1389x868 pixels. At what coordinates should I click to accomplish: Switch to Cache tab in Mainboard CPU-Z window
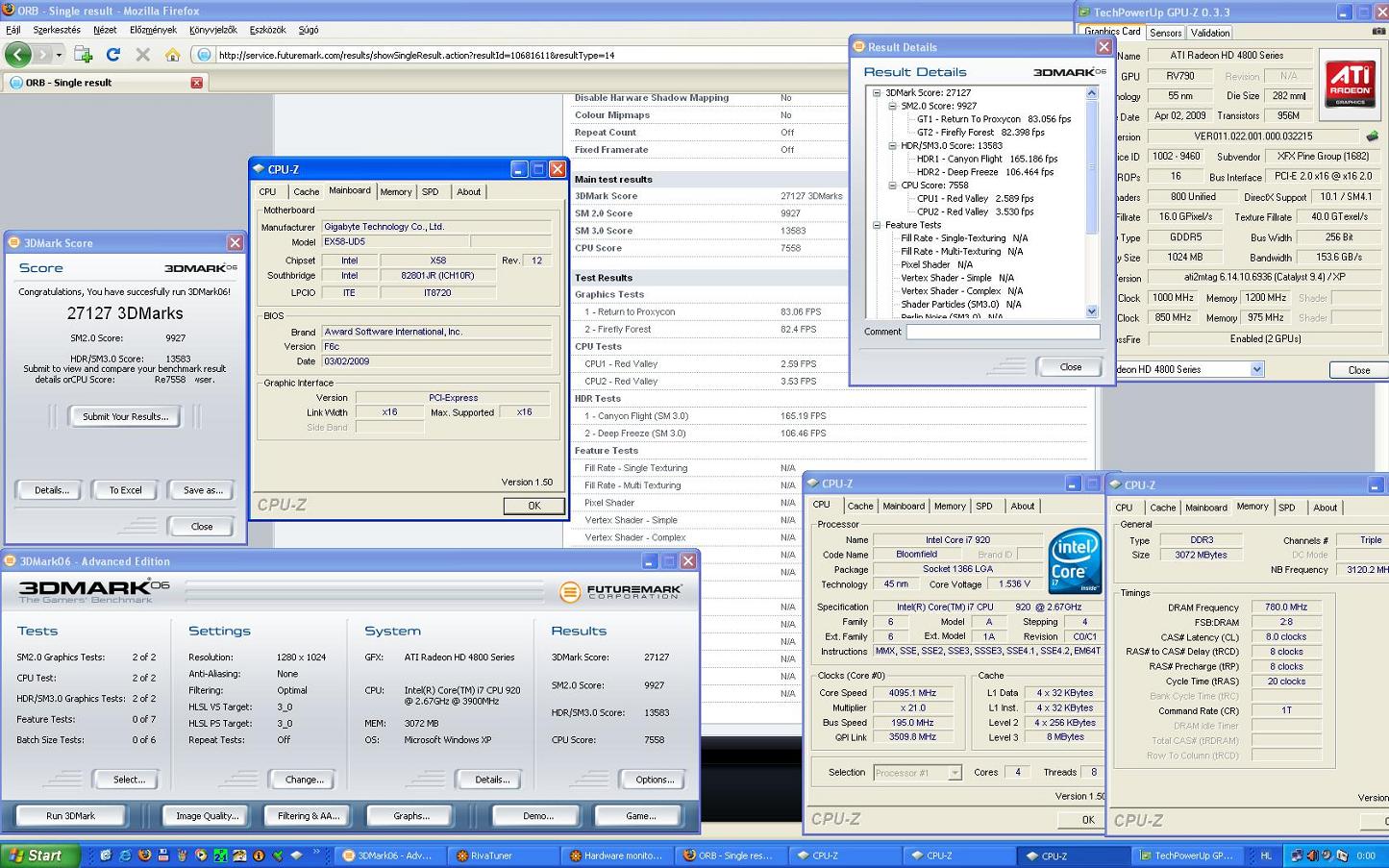point(306,192)
